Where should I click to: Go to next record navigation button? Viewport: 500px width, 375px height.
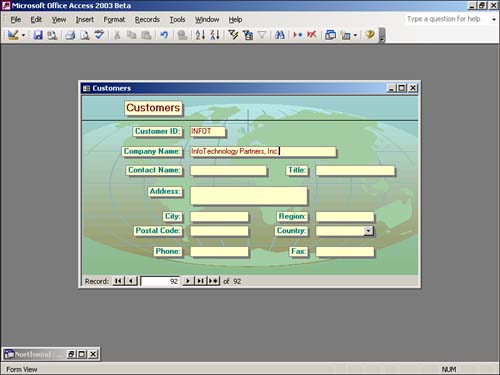[x=188, y=281]
